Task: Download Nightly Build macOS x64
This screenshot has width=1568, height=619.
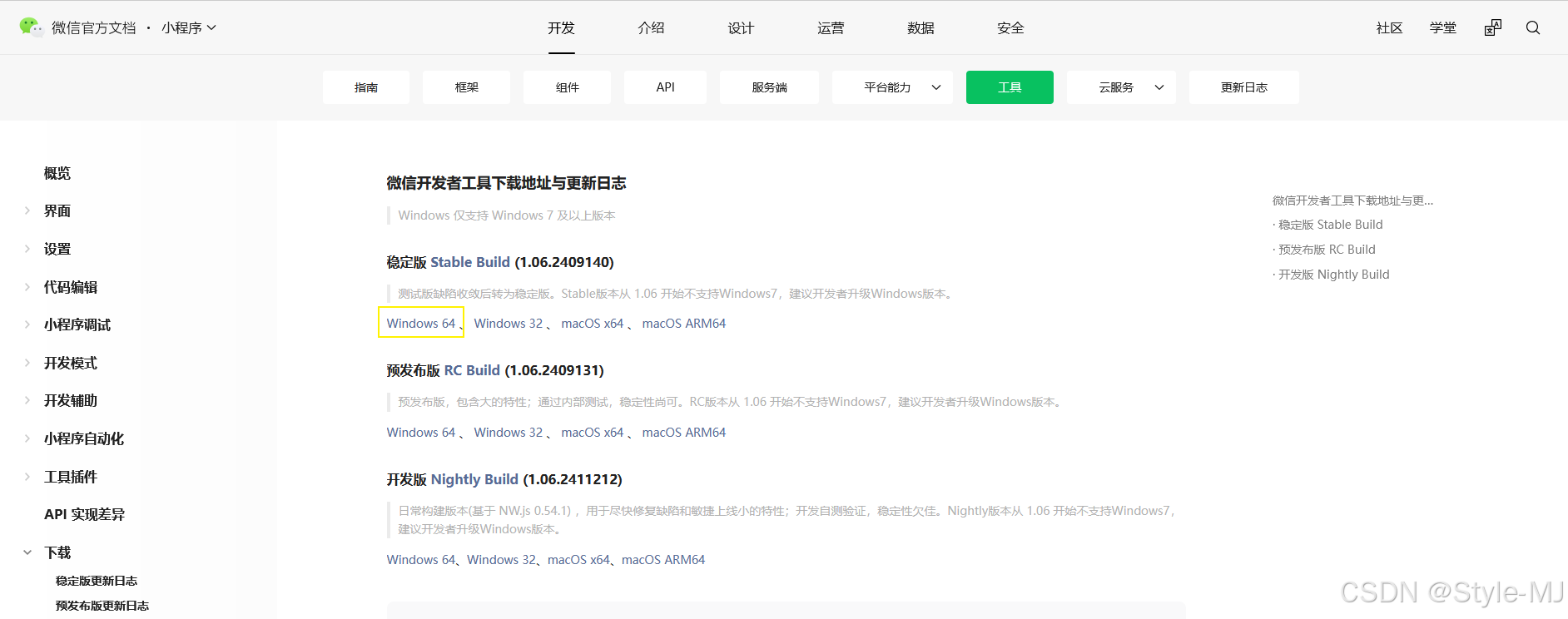Action: (x=578, y=559)
